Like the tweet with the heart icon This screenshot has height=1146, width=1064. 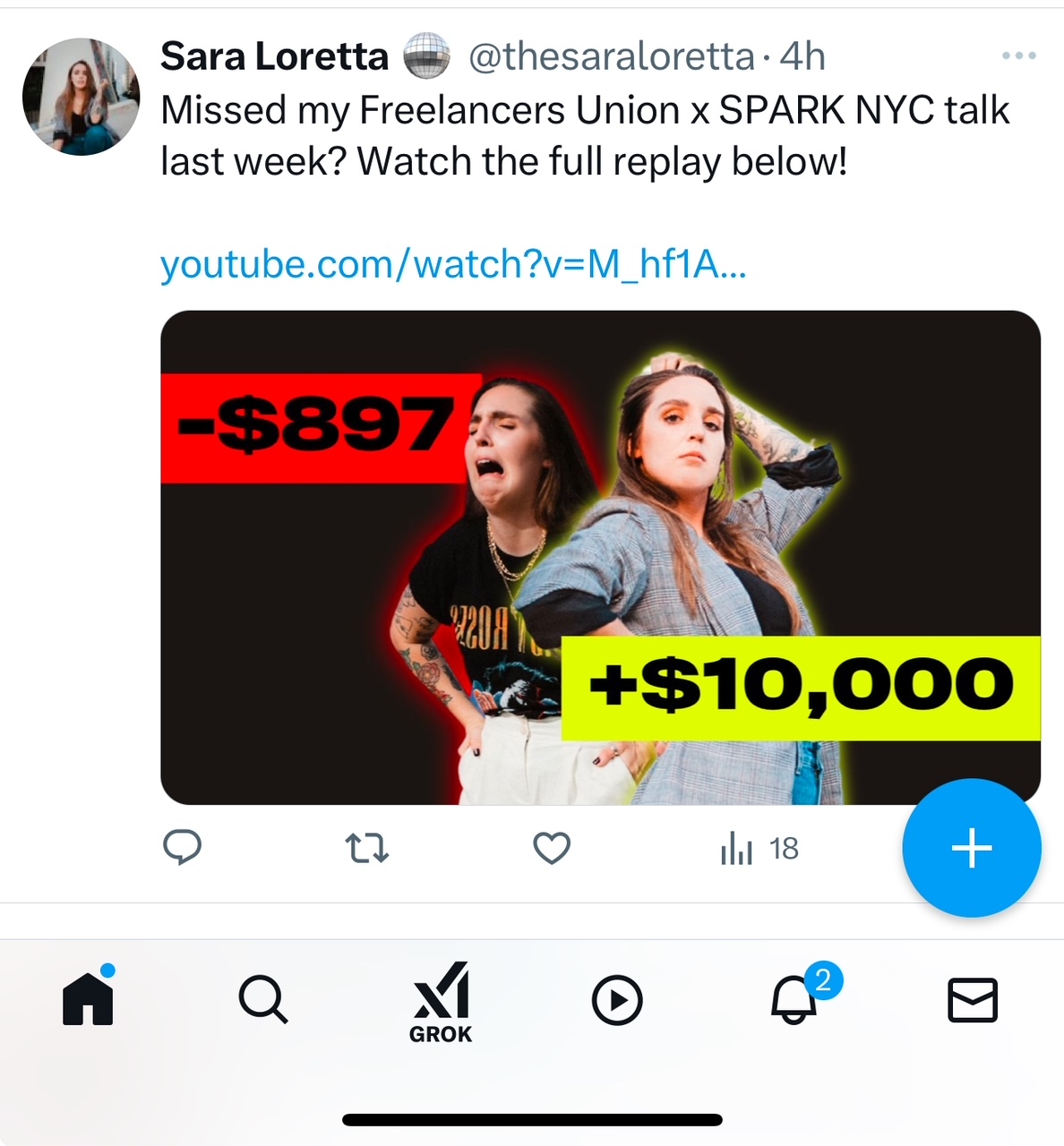point(552,847)
